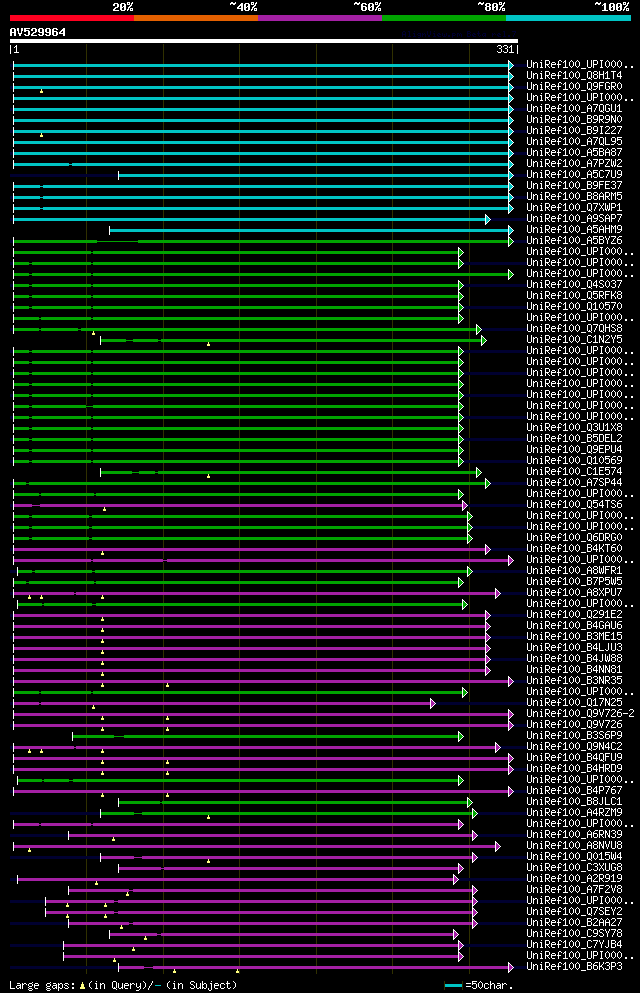Click the green ~80% legend color segment
This screenshot has height=993, width=640.
coord(444,18)
